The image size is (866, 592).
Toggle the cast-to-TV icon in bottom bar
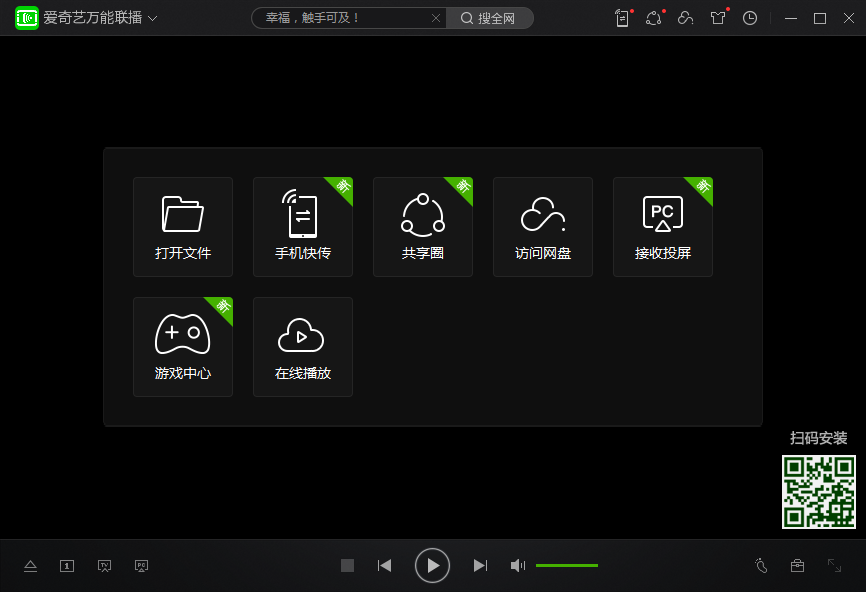pos(104,566)
